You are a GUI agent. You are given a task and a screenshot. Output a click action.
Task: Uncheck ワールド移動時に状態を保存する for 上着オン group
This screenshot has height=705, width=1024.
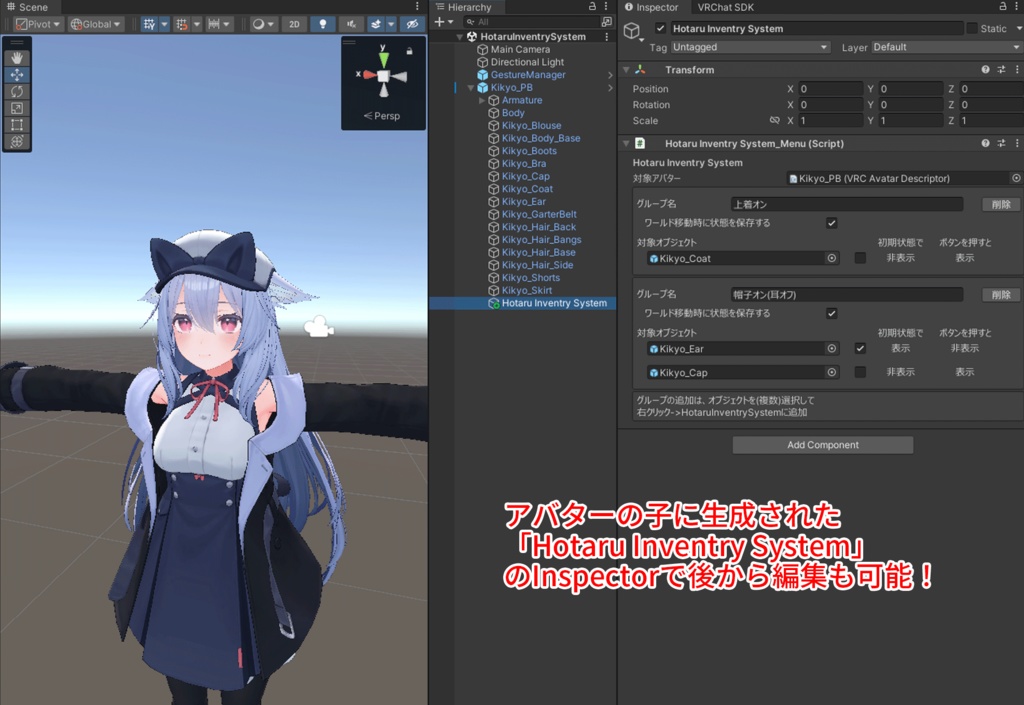point(831,223)
